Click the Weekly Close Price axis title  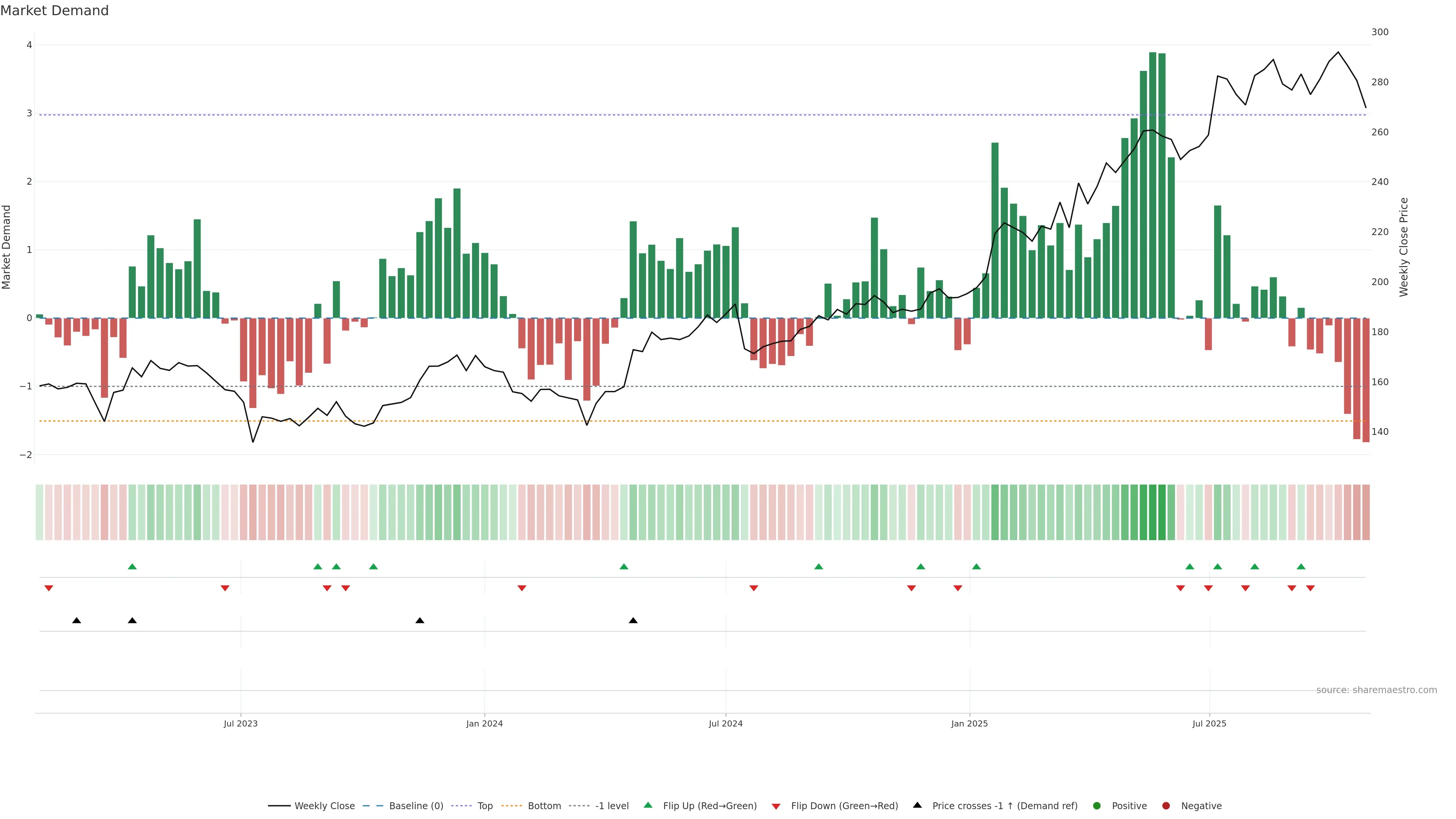tap(1404, 247)
